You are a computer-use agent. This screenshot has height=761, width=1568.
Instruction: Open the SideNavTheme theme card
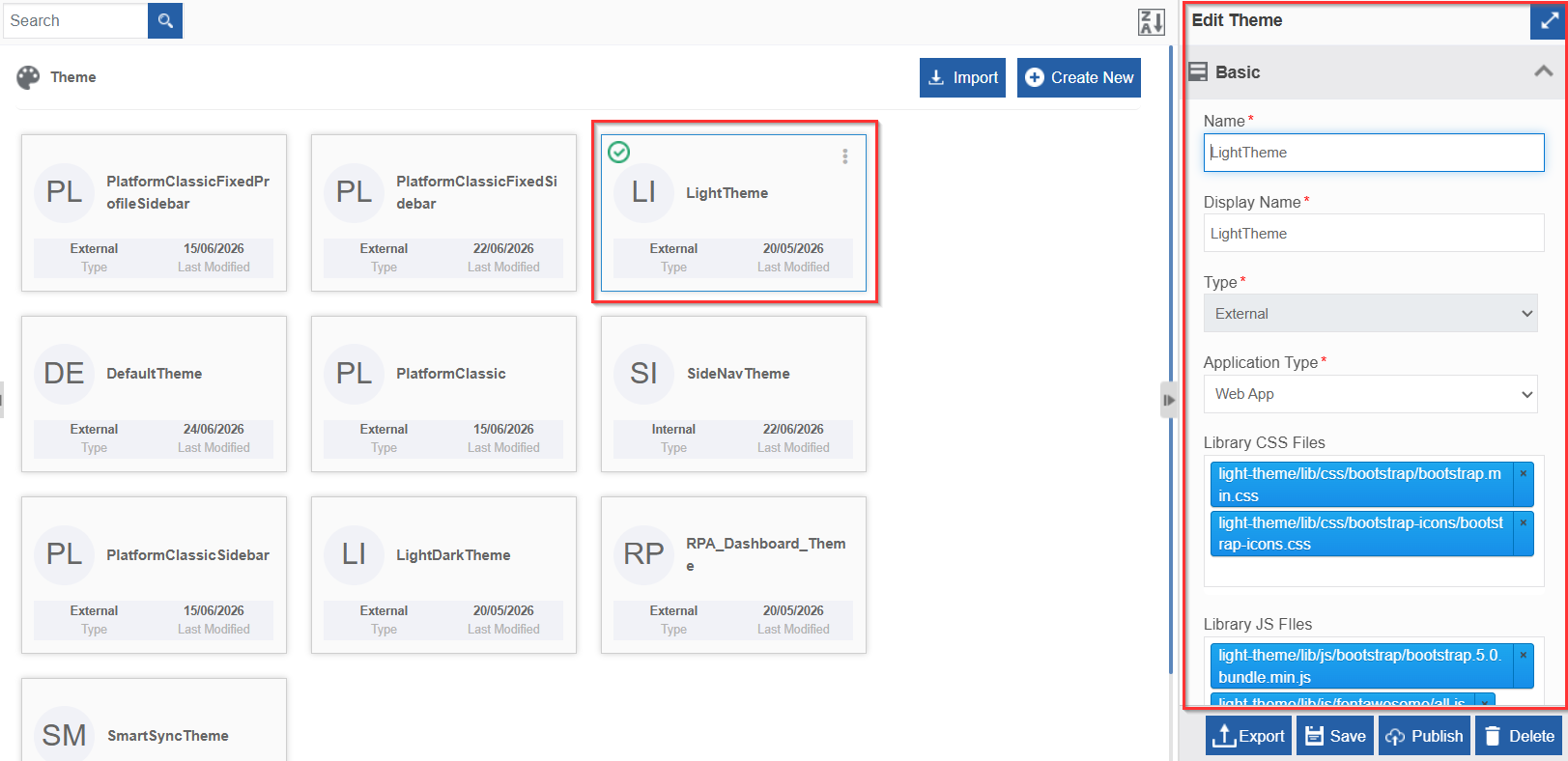point(733,394)
